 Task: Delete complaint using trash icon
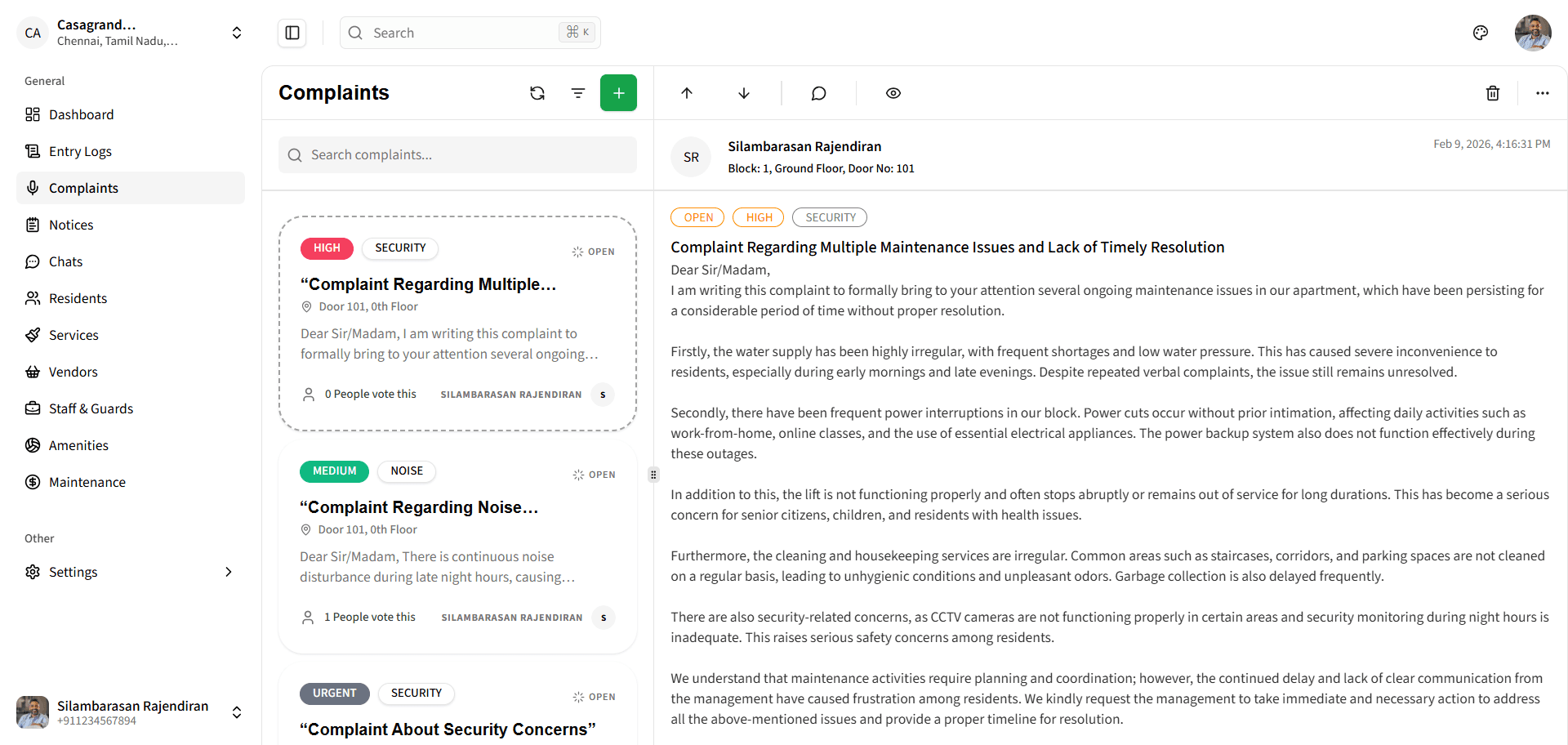(1492, 93)
